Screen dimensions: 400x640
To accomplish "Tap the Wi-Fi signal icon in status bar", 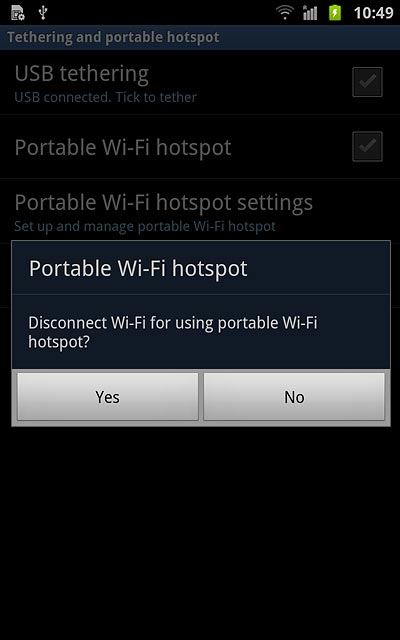I will (x=285, y=13).
